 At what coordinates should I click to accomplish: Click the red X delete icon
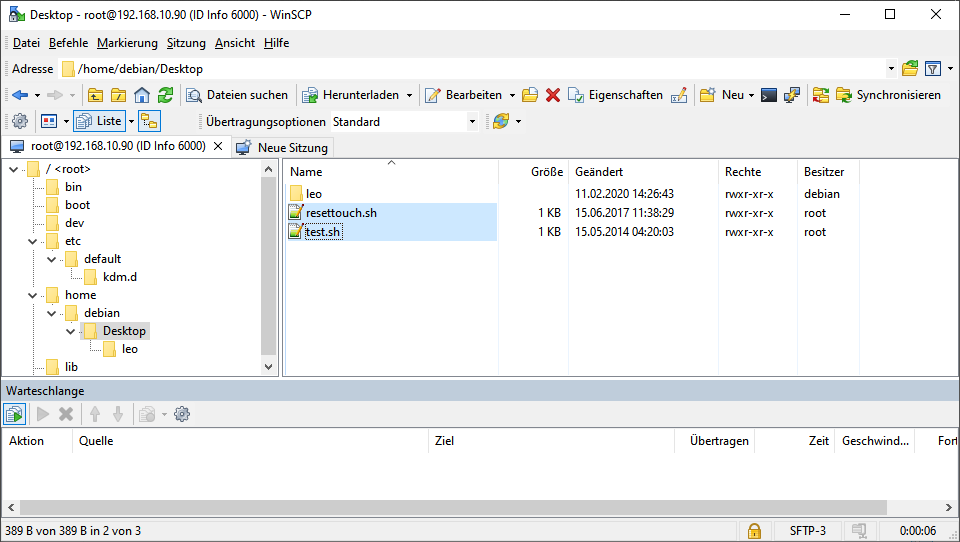[x=552, y=95]
